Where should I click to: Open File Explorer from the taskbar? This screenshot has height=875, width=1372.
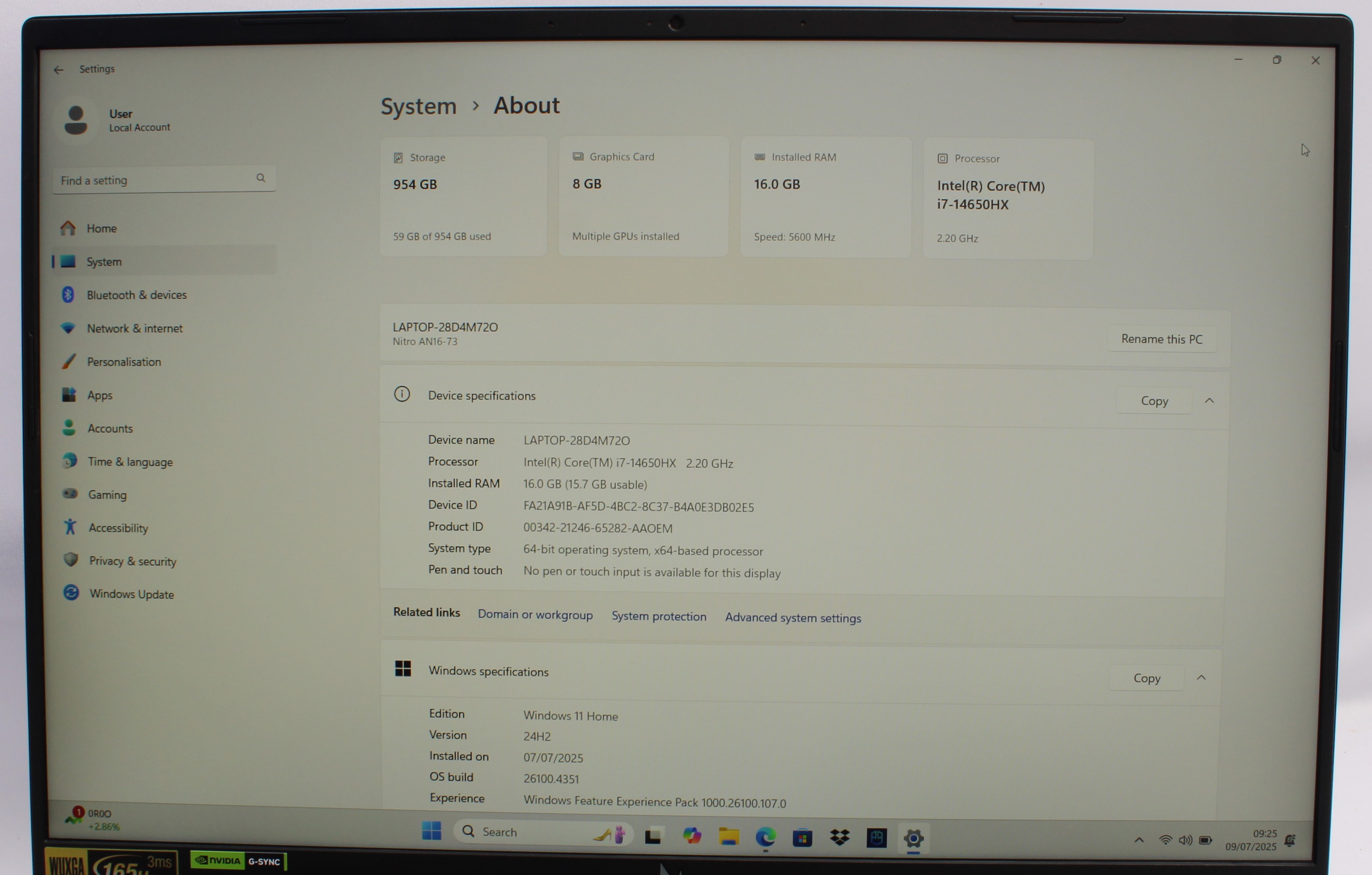729,837
